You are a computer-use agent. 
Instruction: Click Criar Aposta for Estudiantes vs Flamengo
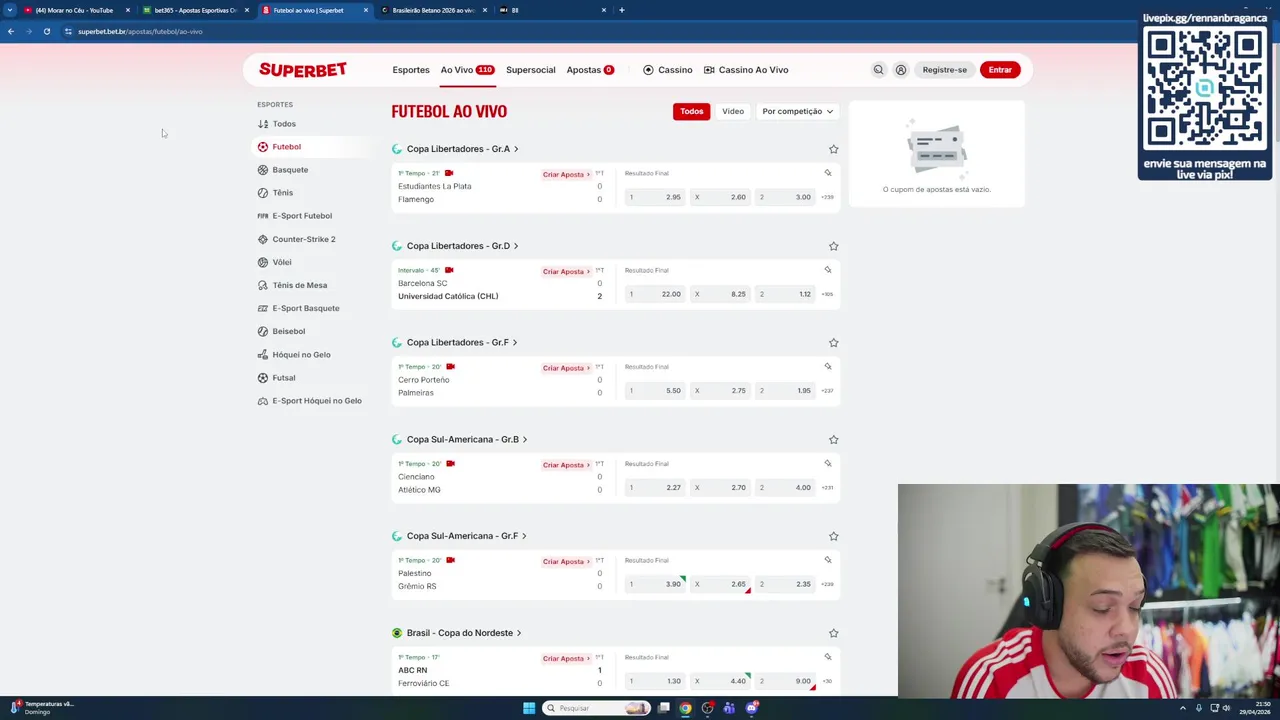pos(566,174)
